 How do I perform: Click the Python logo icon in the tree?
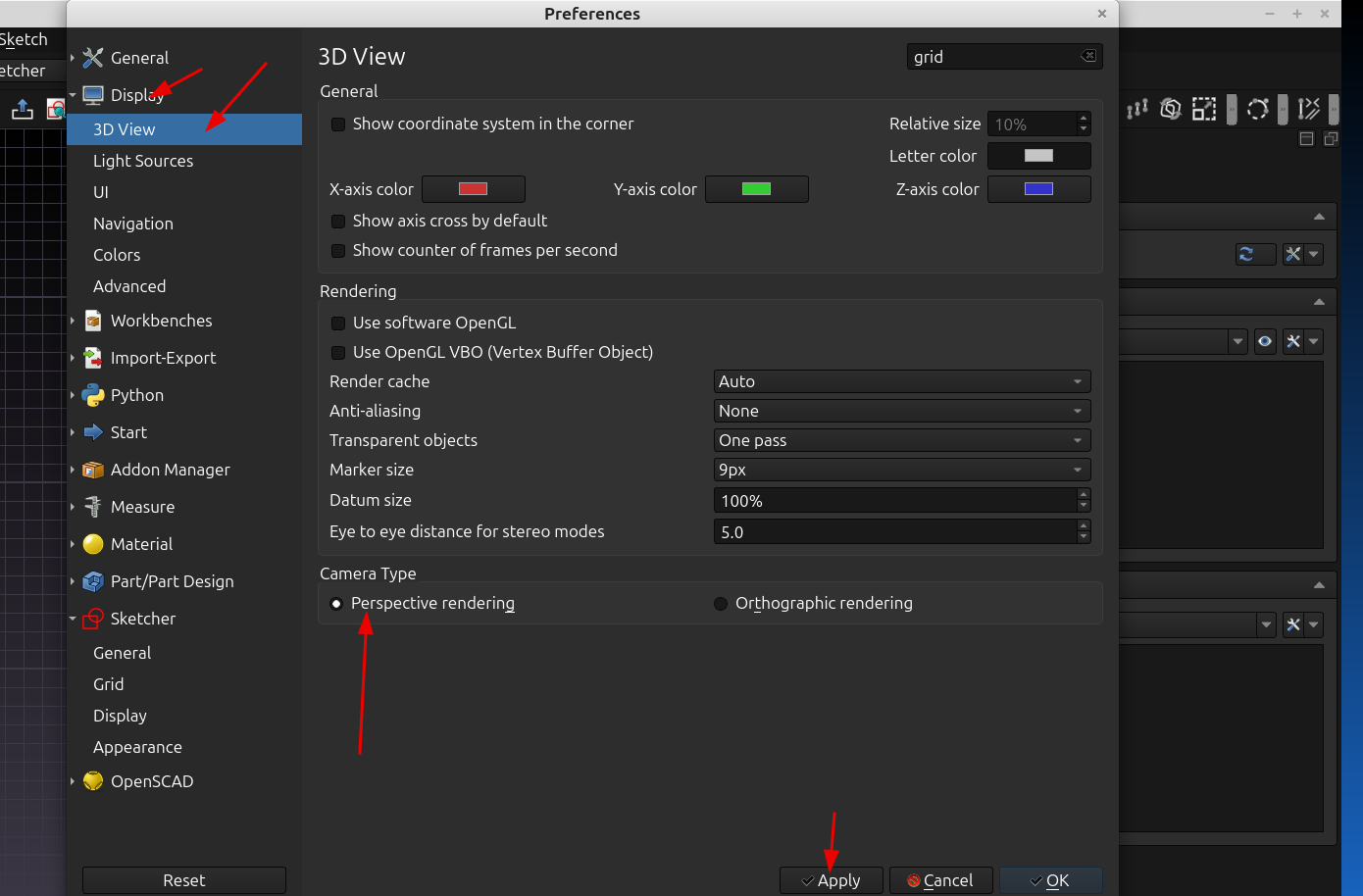[x=93, y=395]
